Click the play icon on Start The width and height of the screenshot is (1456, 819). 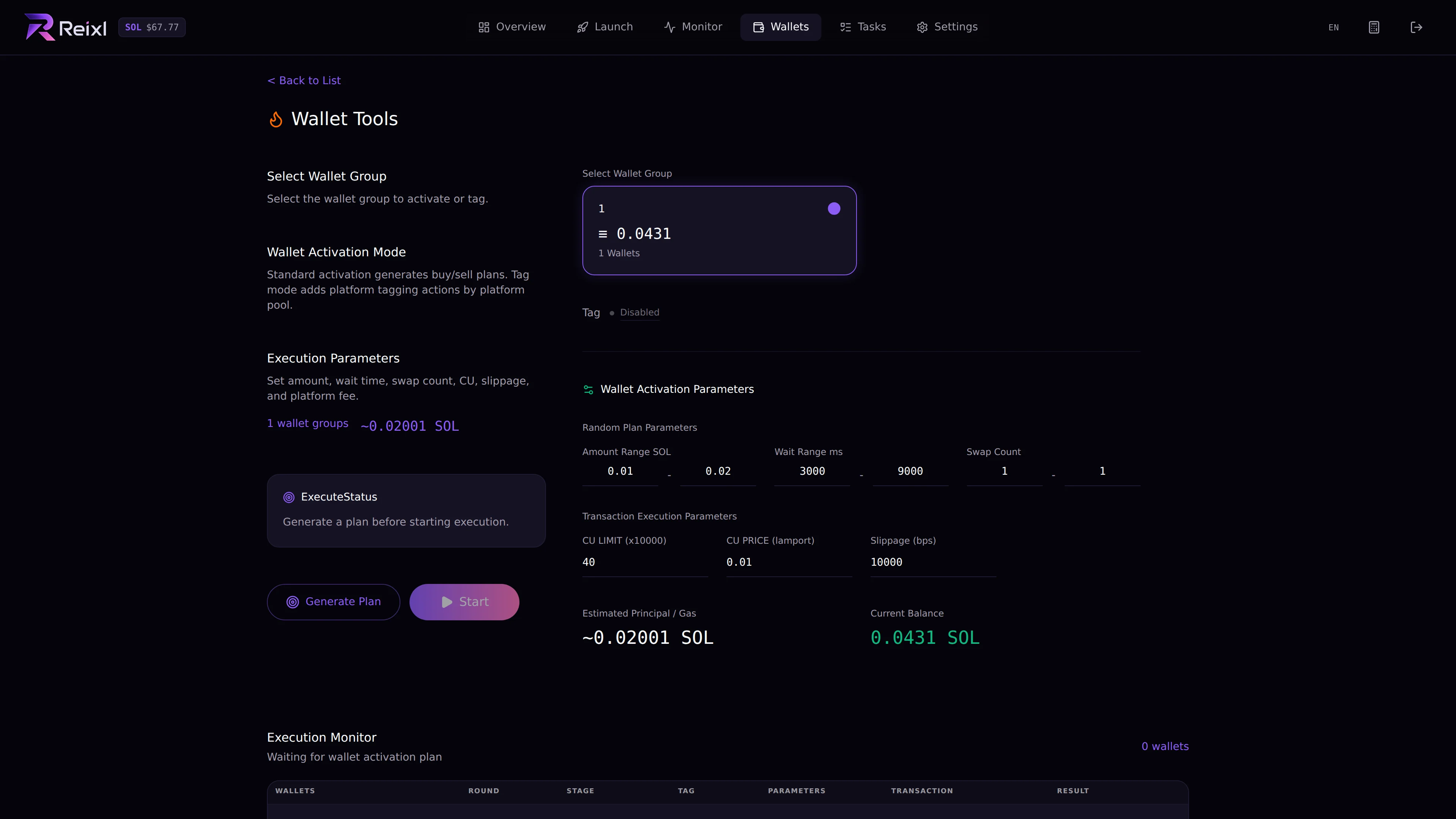pyautogui.click(x=447, y=602)
